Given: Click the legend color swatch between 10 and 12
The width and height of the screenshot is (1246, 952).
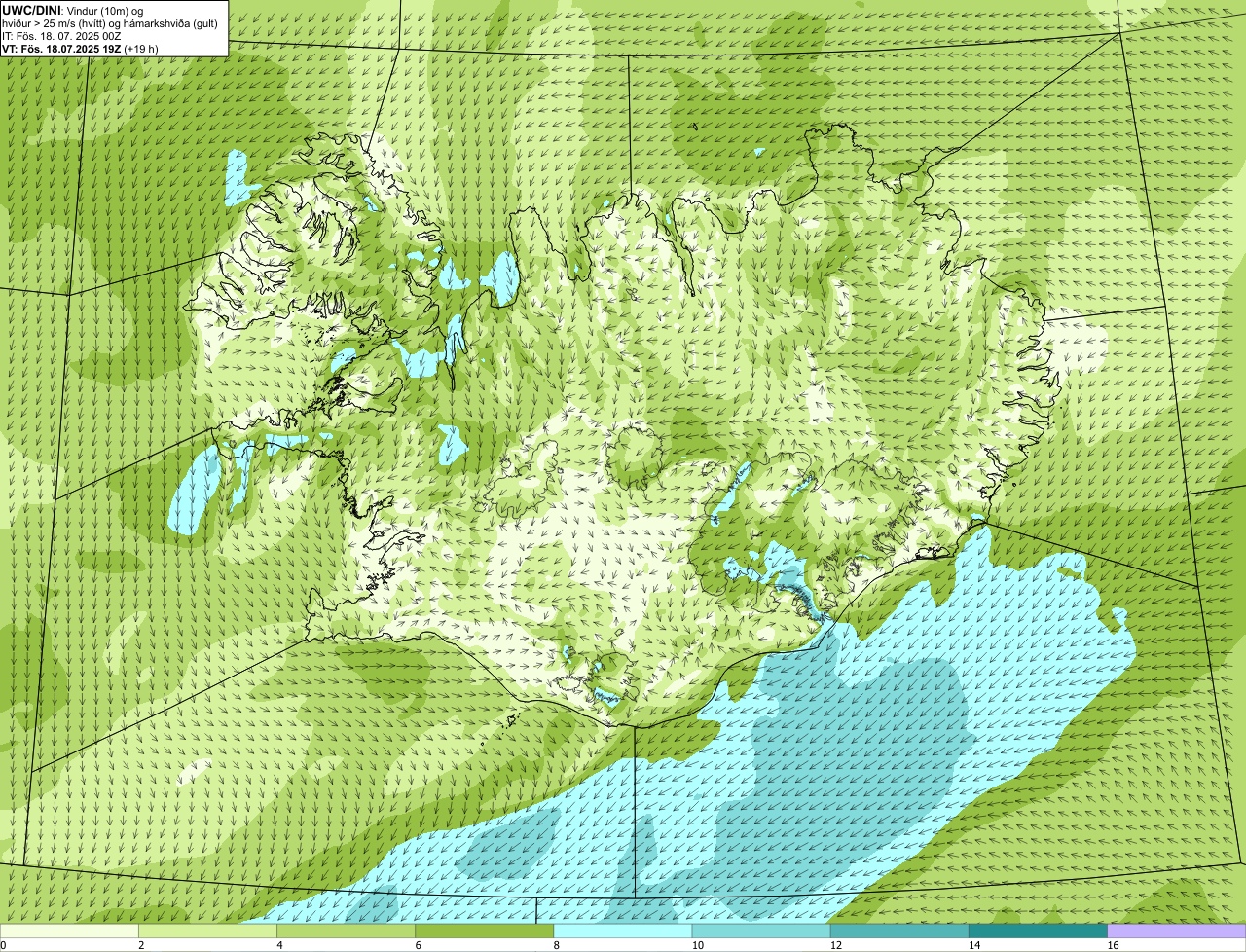Looking at the screenshot, I should 761,932.
